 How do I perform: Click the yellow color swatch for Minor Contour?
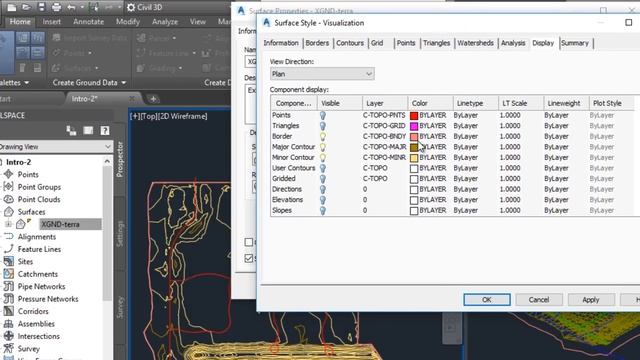414,158
